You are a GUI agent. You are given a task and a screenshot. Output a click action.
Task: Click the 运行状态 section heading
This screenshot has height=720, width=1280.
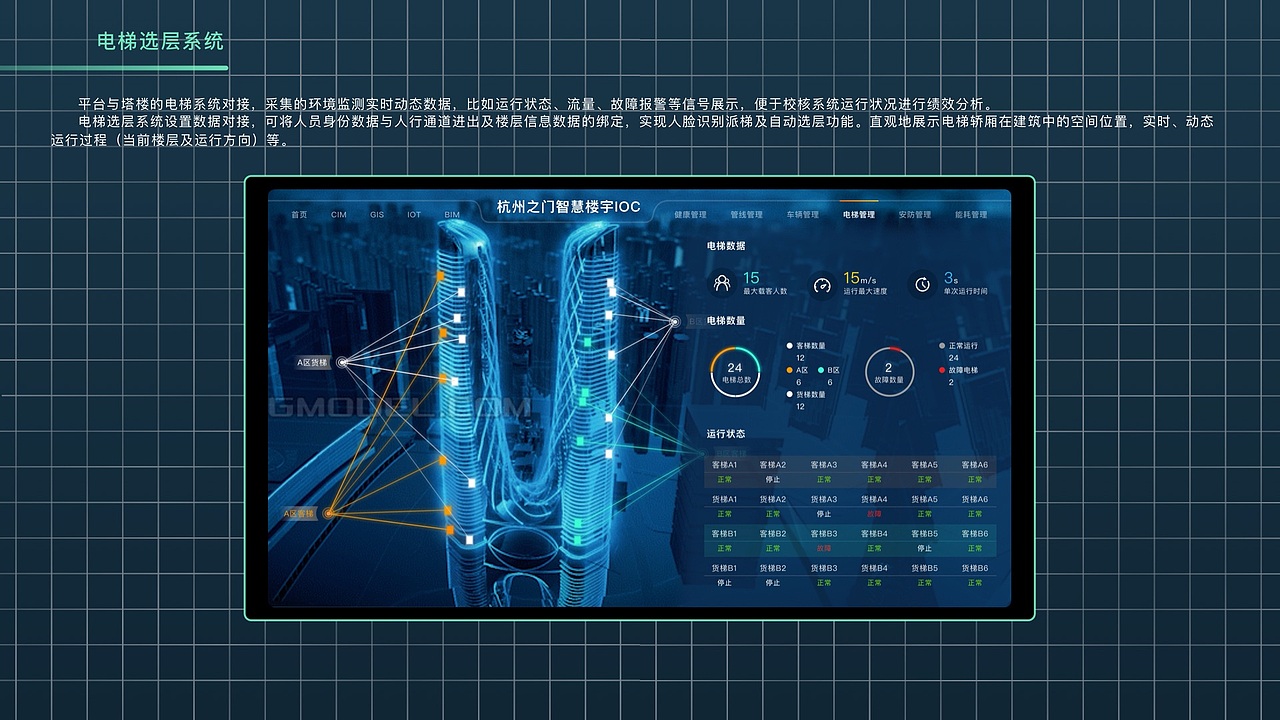coord(726,434)
